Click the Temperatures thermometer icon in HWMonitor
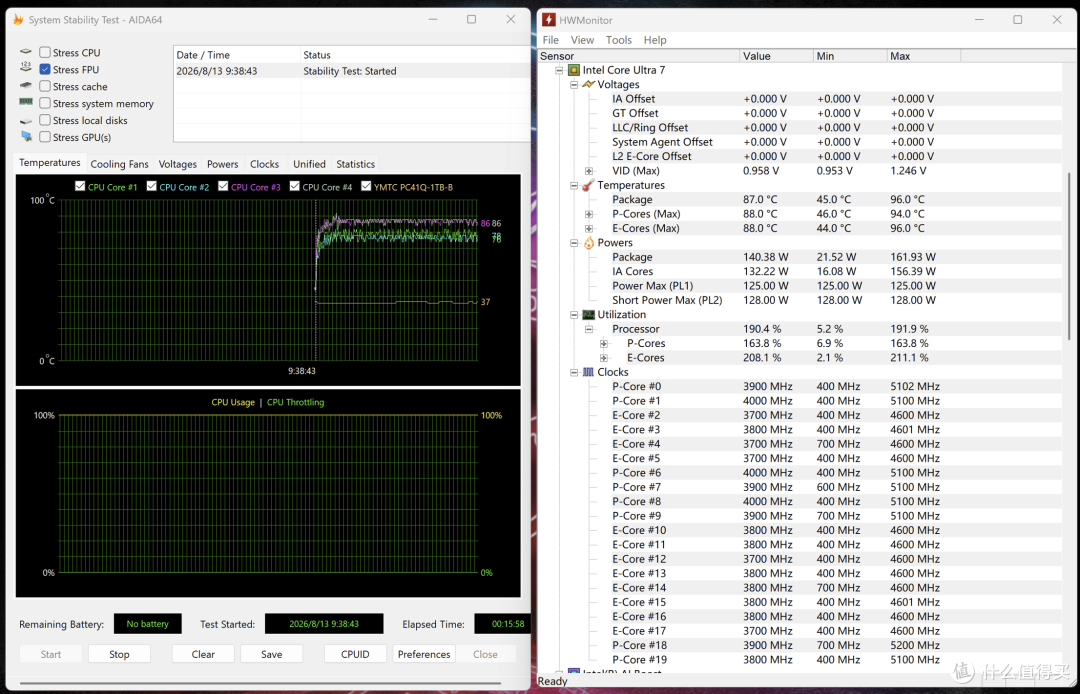This screenshot has height=694, width=1080. point(588,185)
